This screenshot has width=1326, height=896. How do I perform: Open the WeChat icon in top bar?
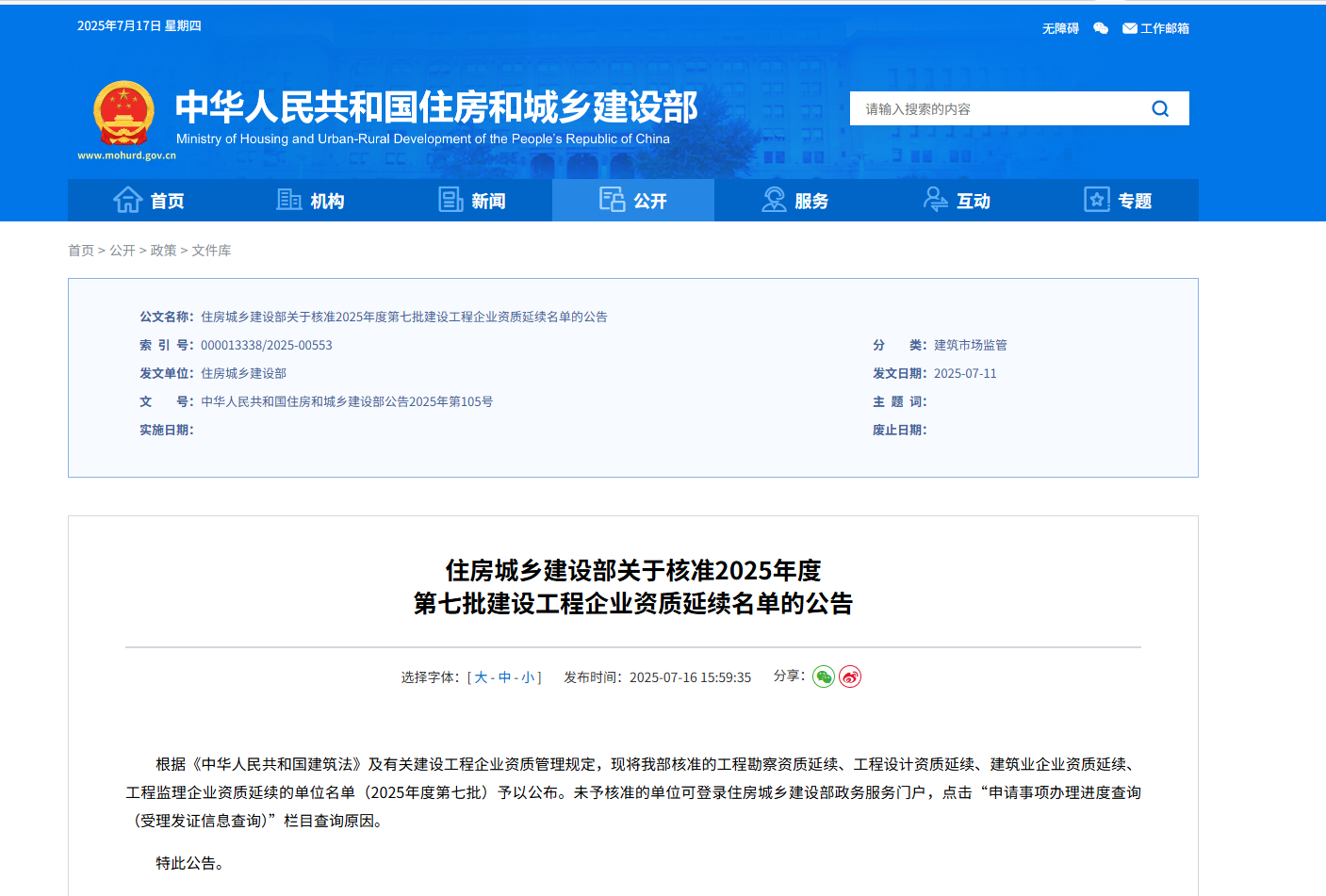[1100, 28]
